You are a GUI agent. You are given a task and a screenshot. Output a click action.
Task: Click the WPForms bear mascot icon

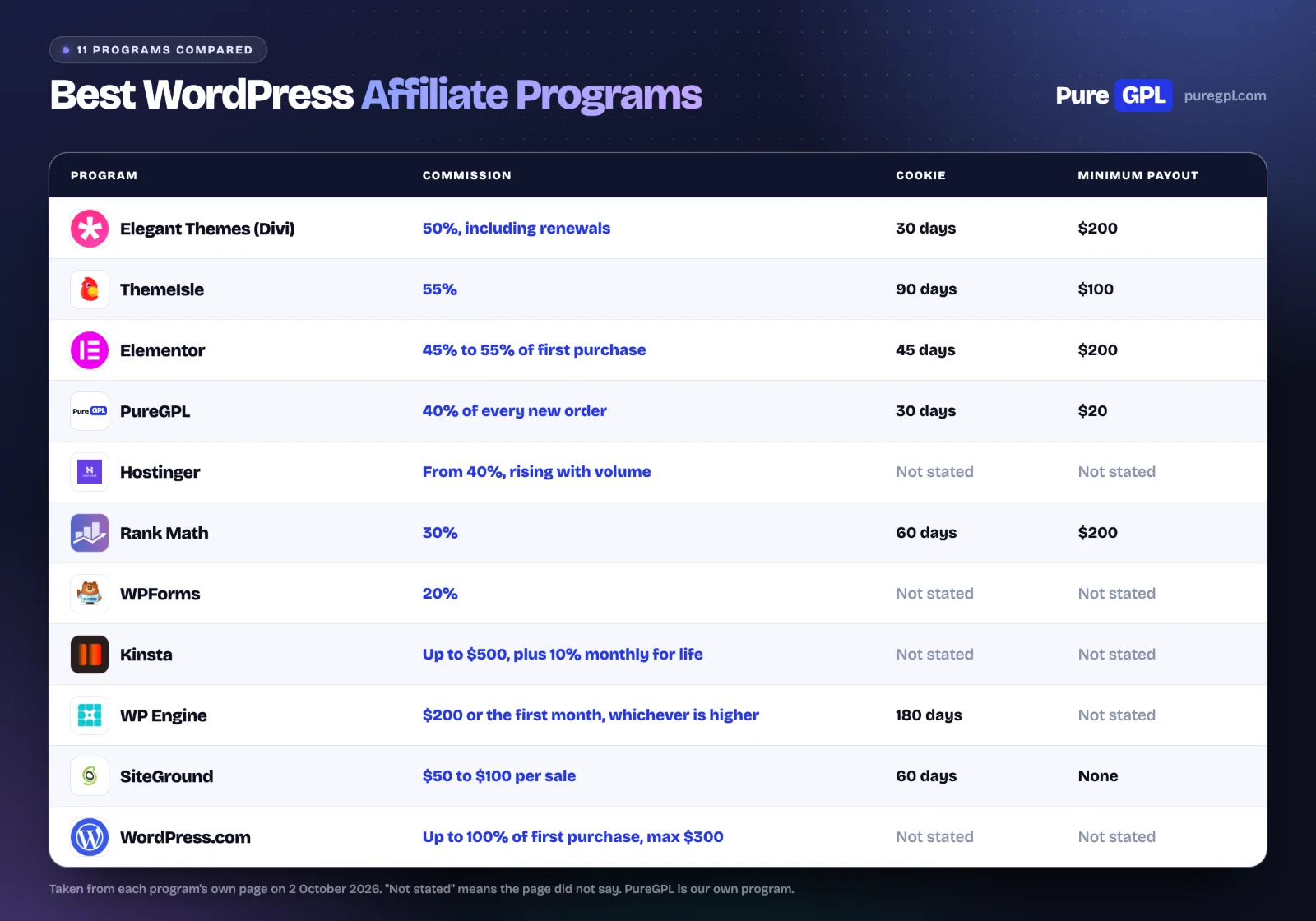point(90,594)
